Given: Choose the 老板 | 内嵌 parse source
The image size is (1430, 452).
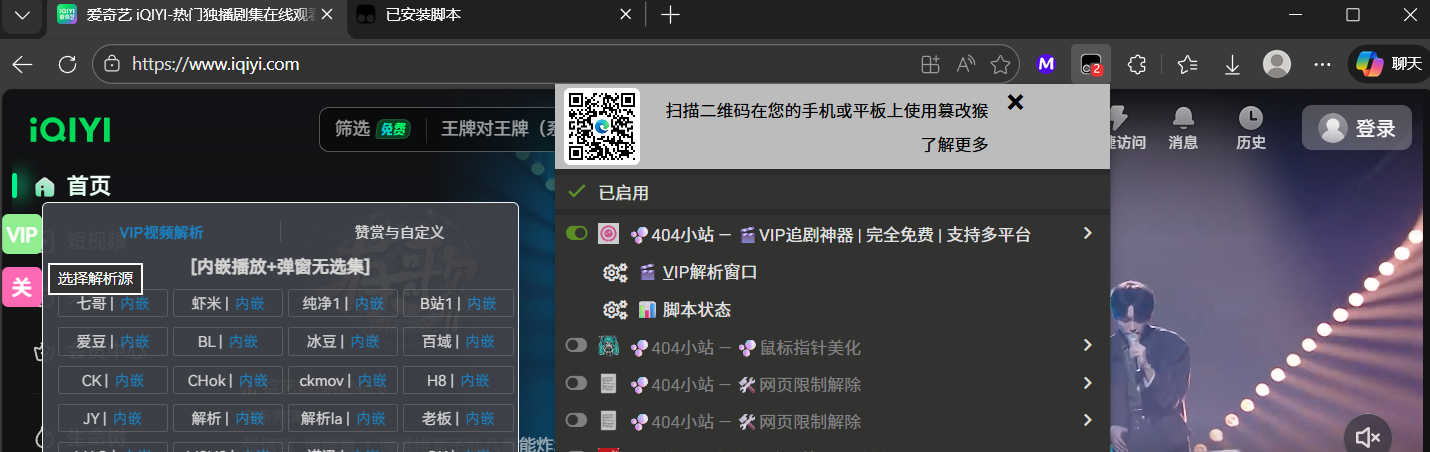Looking at the screenshot, I should (x=458, y=418).
